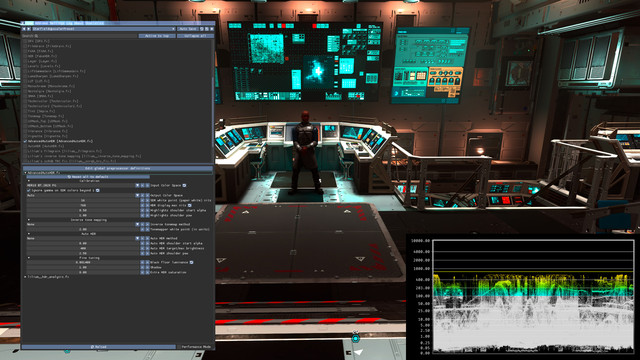The height and width of the screenshot is (360, 640).
Task: Click plus button for SDR white point
Action: (x=148, y=200)
